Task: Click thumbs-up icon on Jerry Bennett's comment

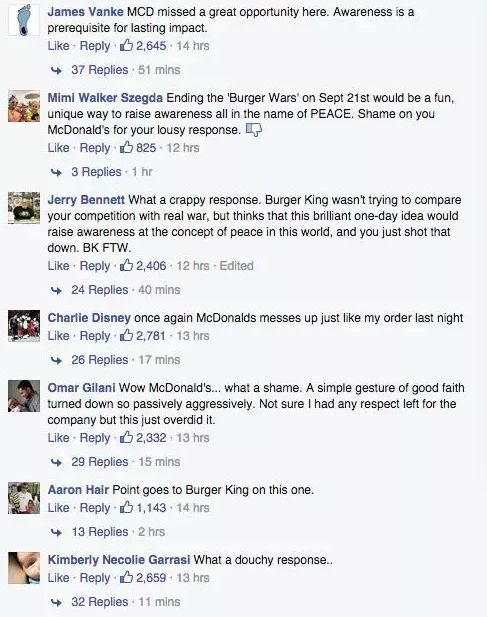Action: 126,265
